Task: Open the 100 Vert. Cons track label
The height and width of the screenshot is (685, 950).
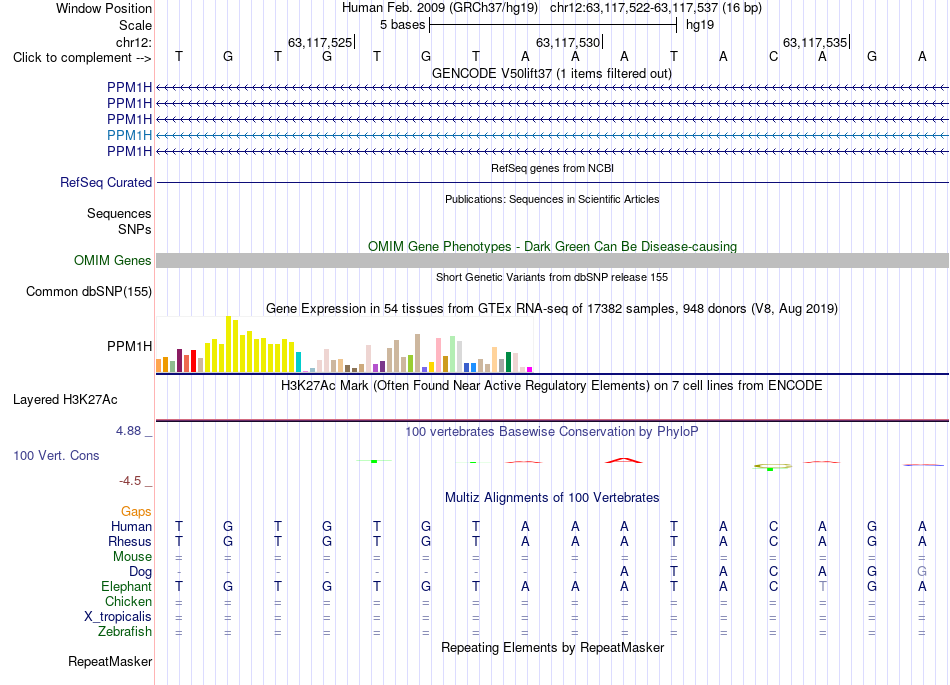Action: coord(56,455)
